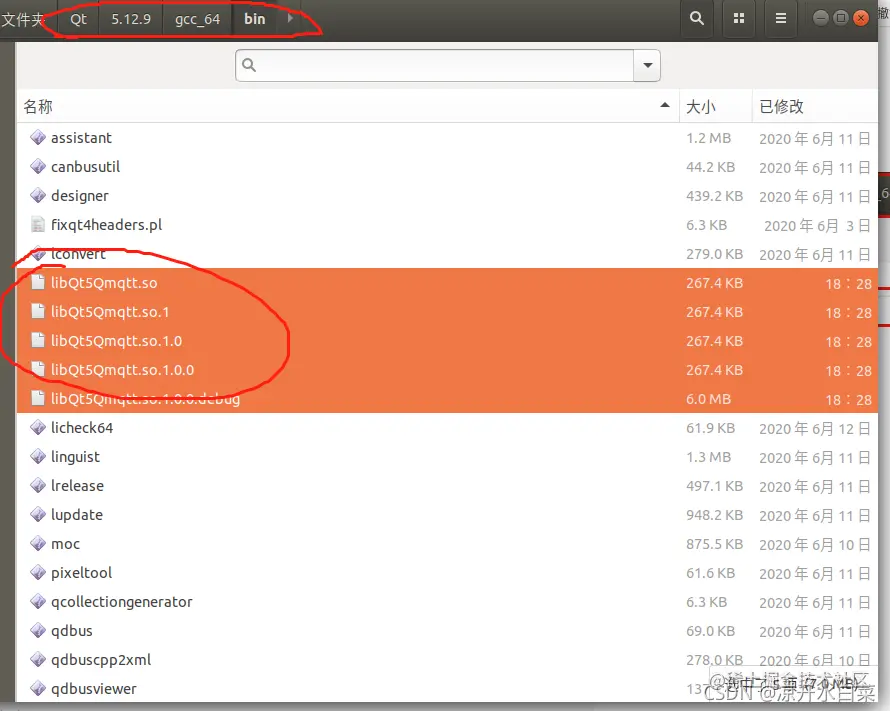Click the canbusutil executable icon
The width and height of the screenshot is (890, 711).
tap(38, 166)
